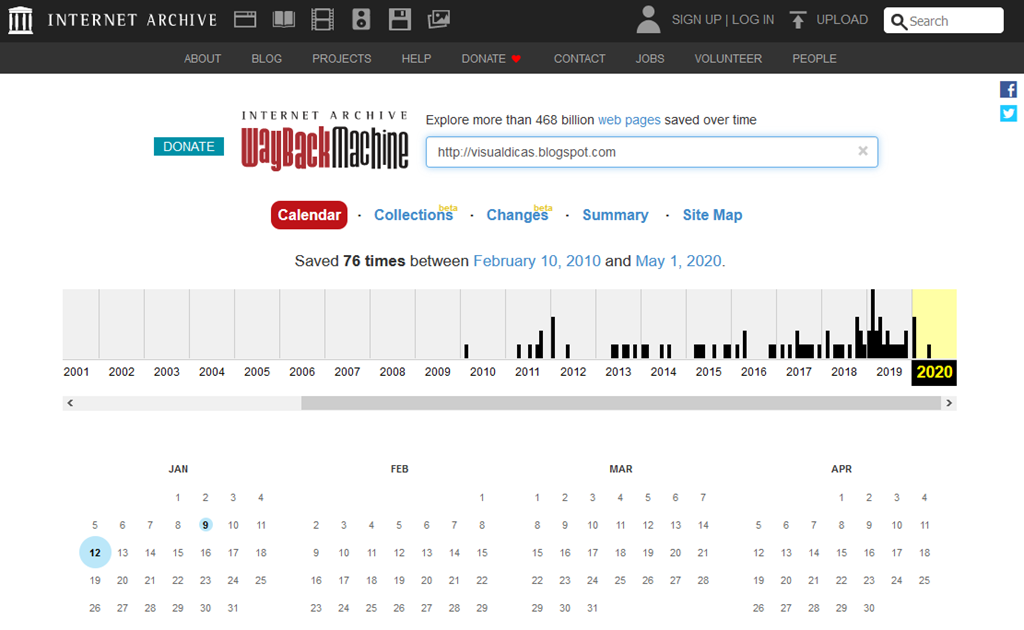Share on Twitter icon
Screen dimensions: 1024x630
point(1008,114)
